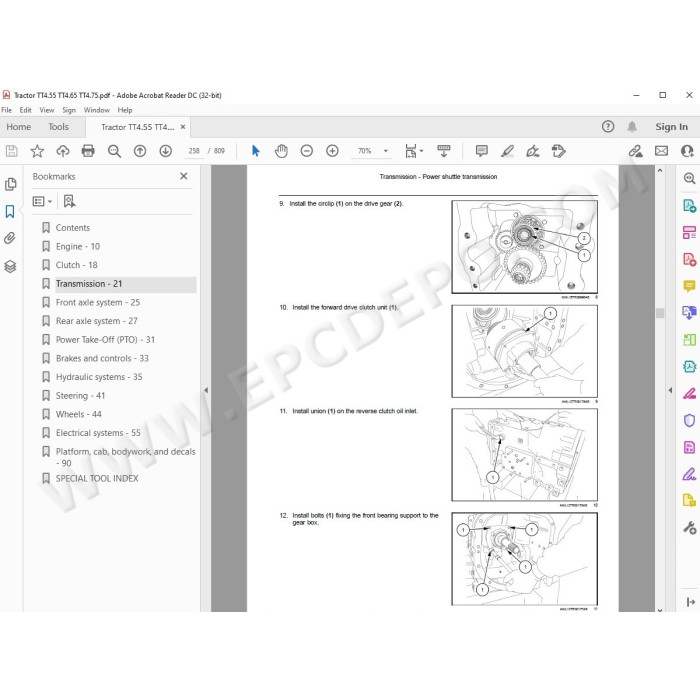Click the page number field 258
Viewport: 700px width, 700px height.
click(194, 151)
